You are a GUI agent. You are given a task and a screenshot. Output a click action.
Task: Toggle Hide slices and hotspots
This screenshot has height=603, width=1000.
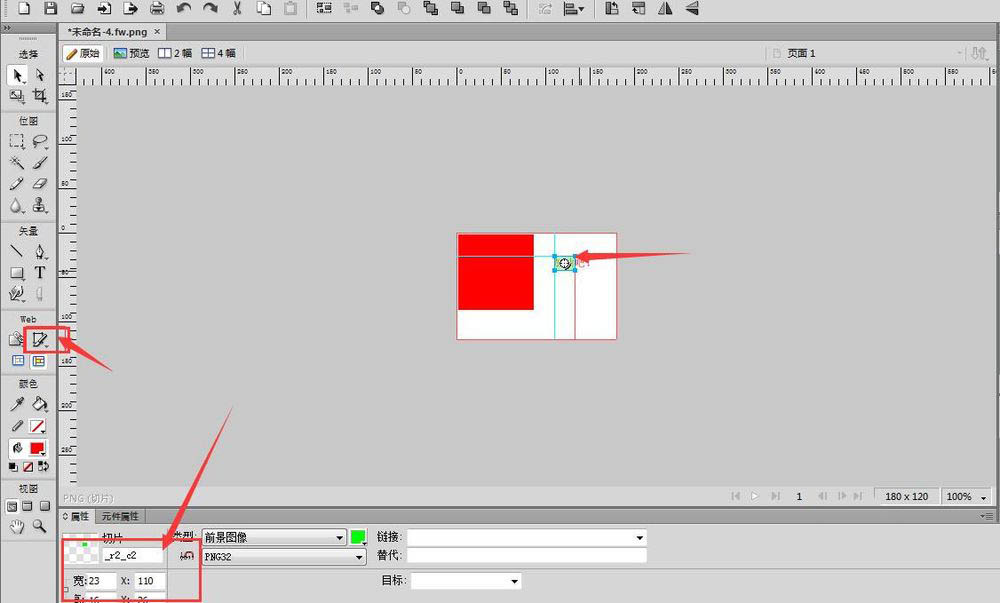pyautogui.click(x=18, y=361)
